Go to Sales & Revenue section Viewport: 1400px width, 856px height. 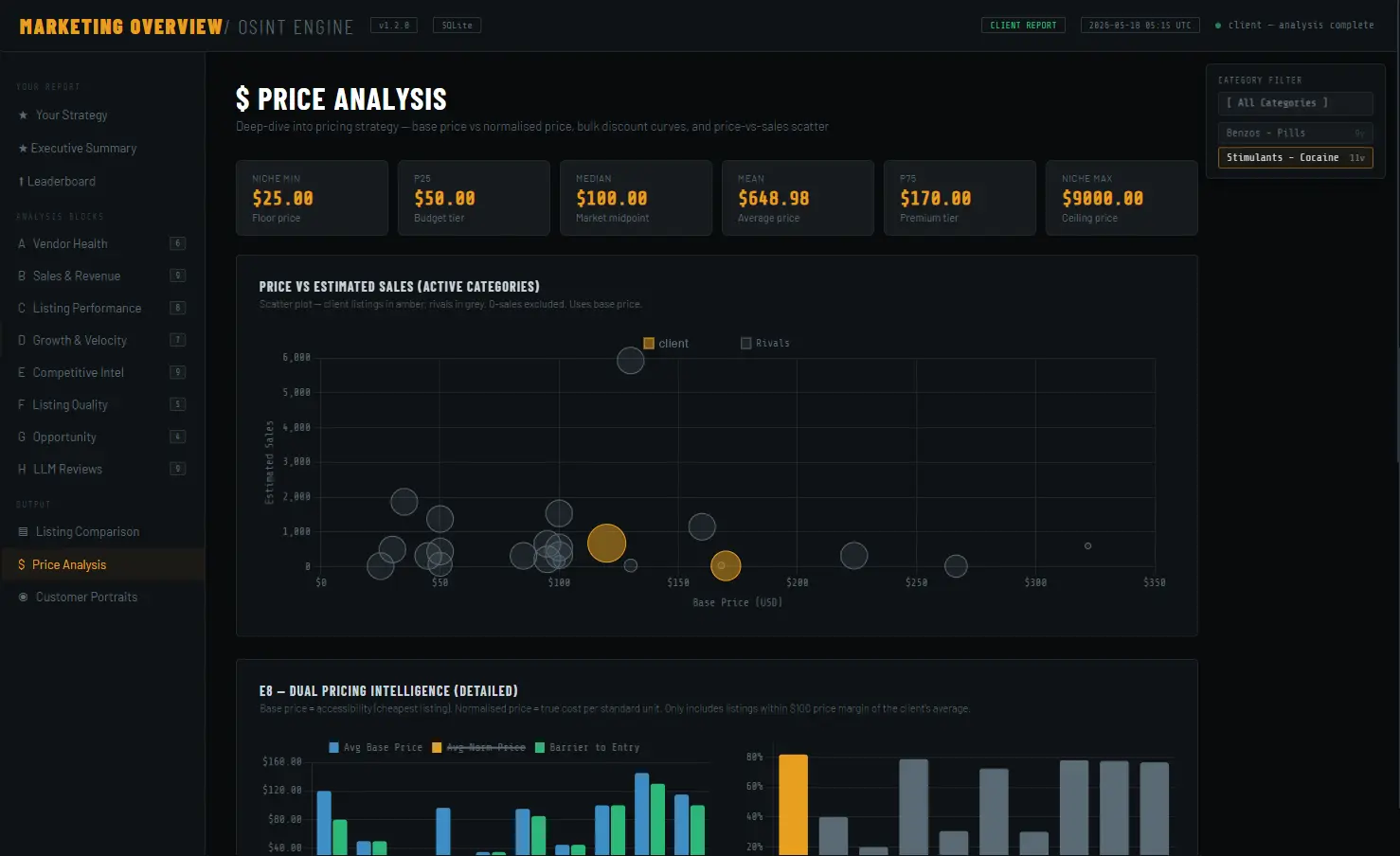102,276
